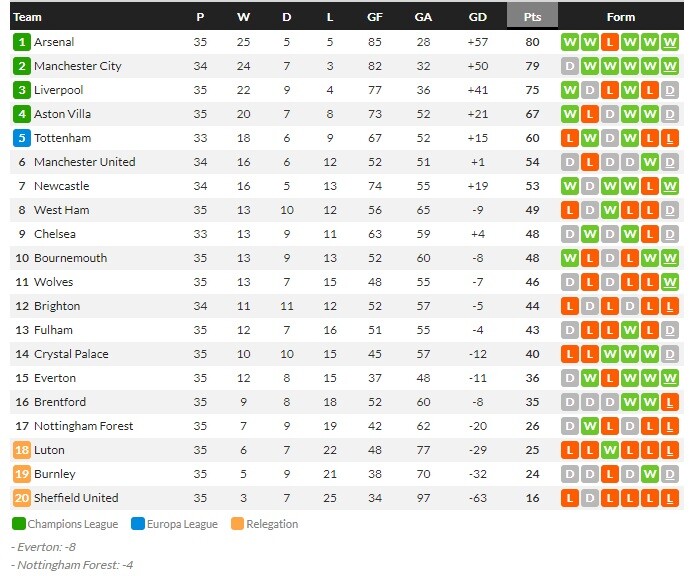Open the Liverpool team link
The height and width of the screenshot is (576, 690).
click(x=59, y=90)
